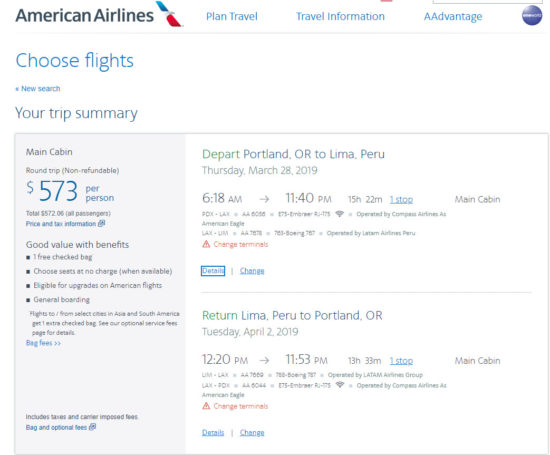
Task: Show the 1 stop info for departure flight
Action: 401,200
